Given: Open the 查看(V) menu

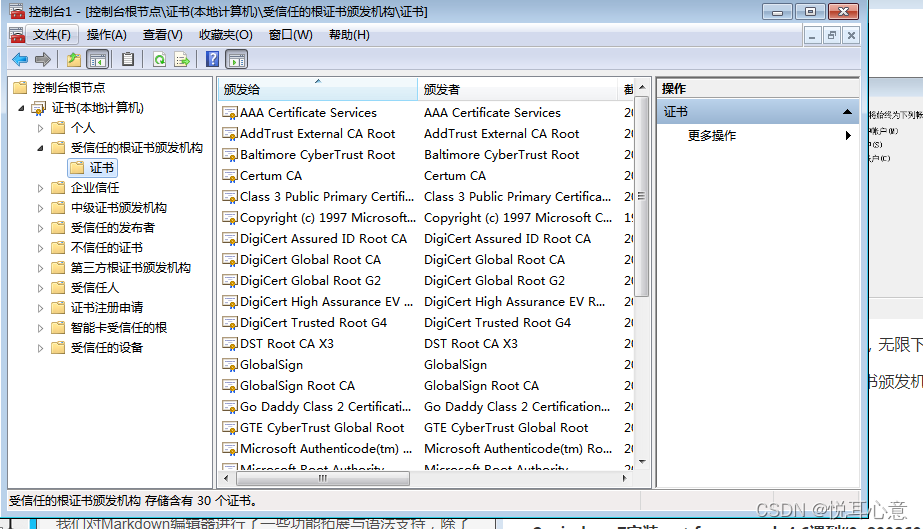Looking at the screenshot, I should 162,35.
